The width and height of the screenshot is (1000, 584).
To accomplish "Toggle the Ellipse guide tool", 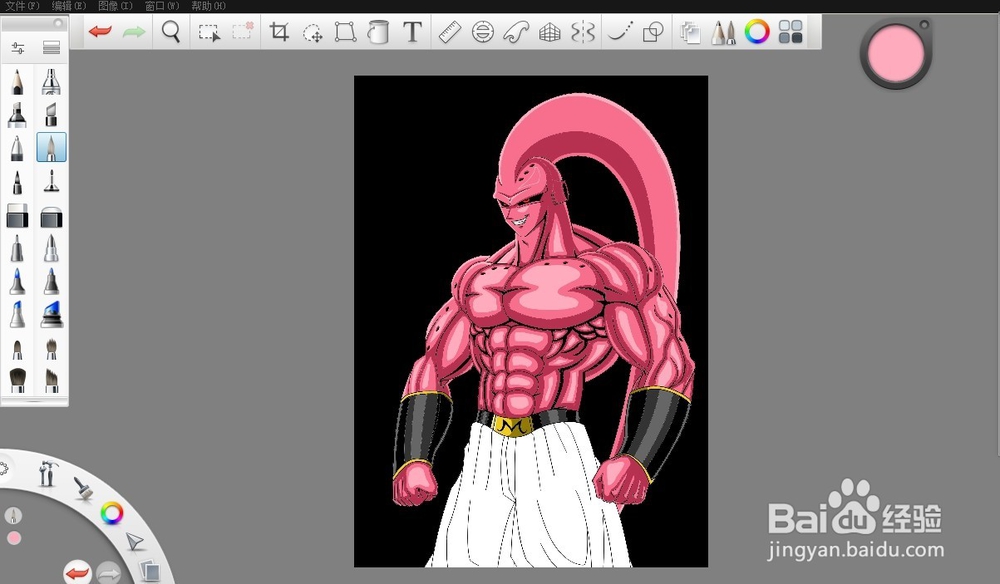I will pos(483,31).
